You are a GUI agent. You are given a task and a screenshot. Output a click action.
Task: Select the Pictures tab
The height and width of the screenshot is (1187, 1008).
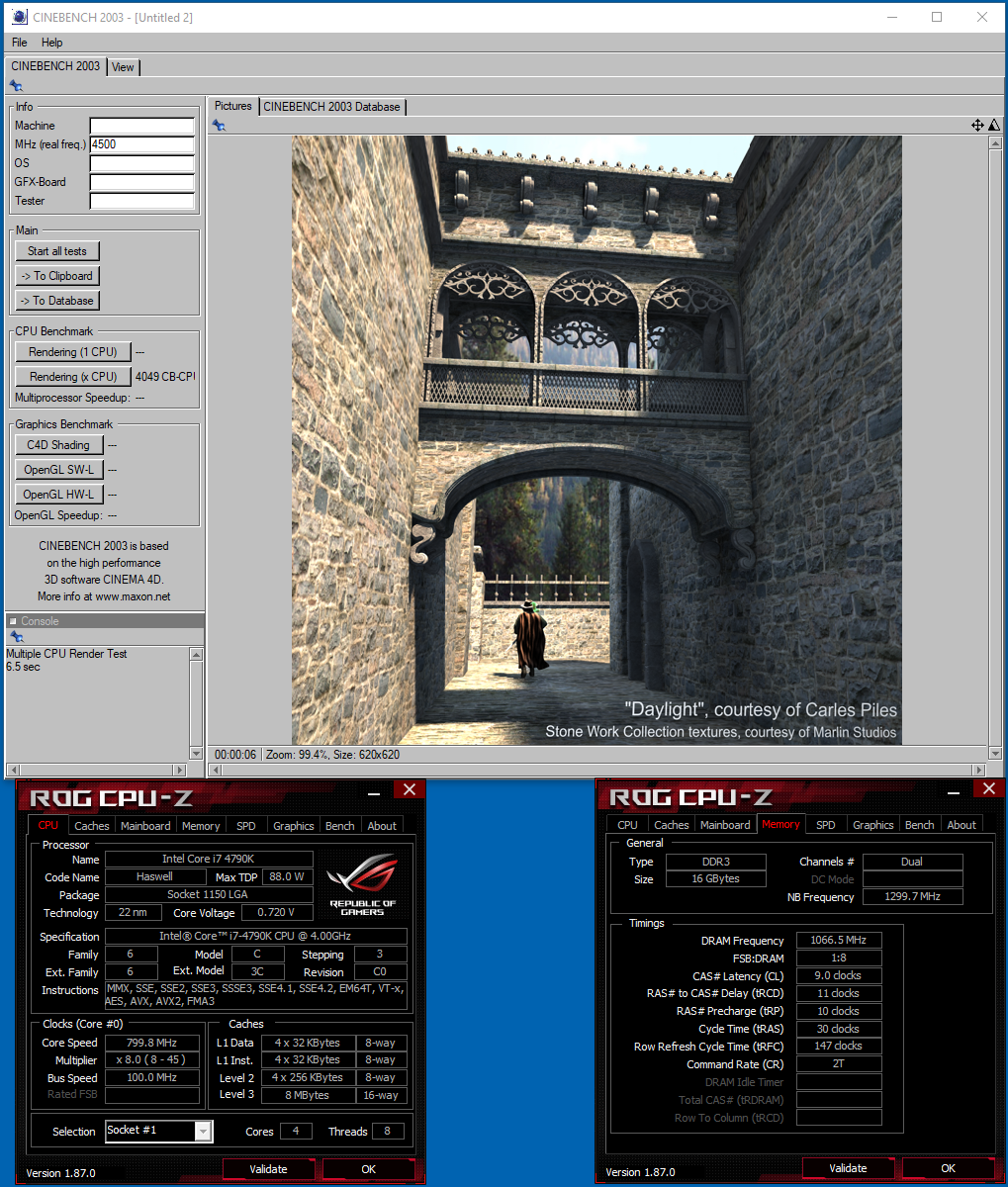point(233,106)
